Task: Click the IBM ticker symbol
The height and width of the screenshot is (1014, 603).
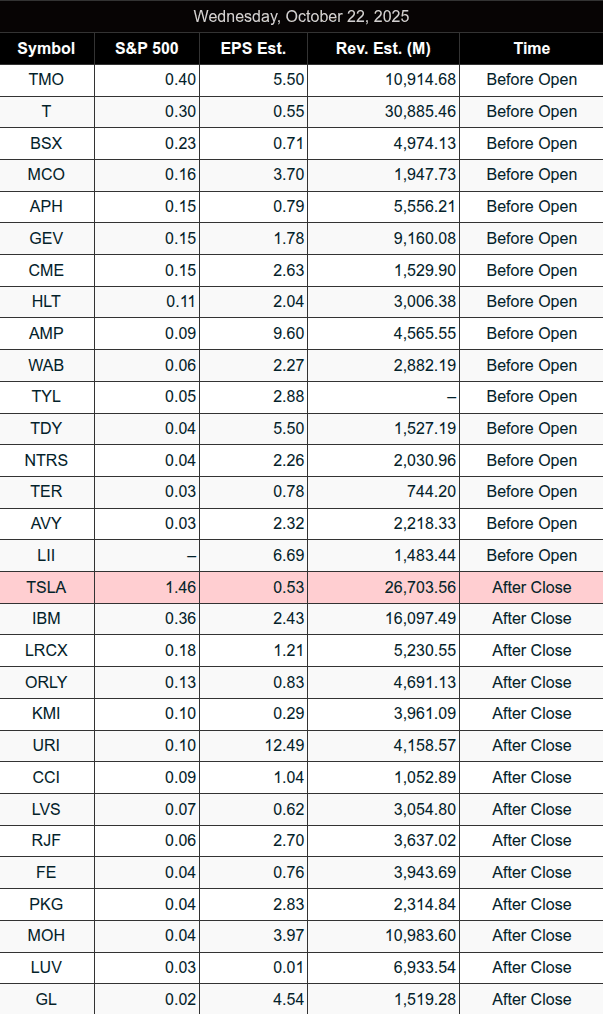Action: click(47, 618)
